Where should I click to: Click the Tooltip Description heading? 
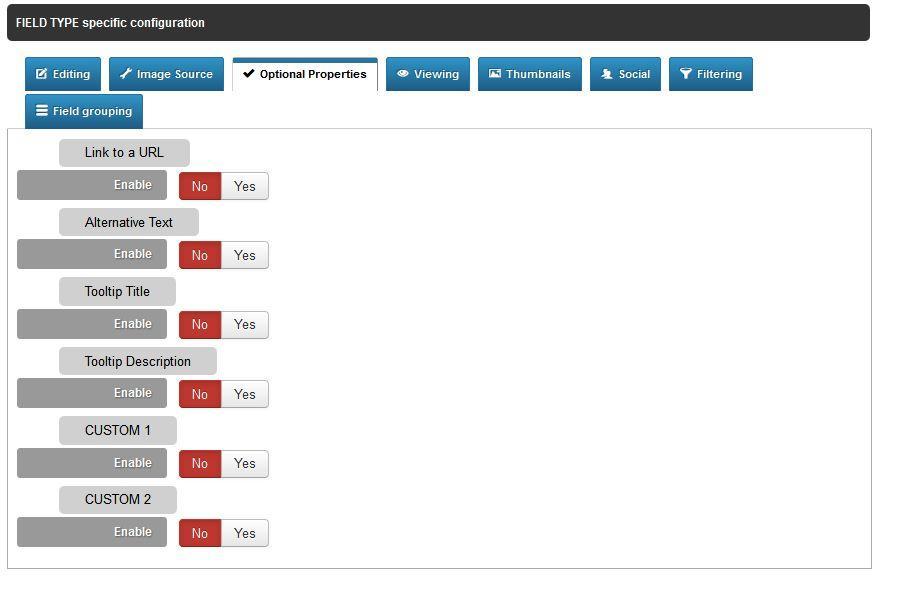click(138, 361)
